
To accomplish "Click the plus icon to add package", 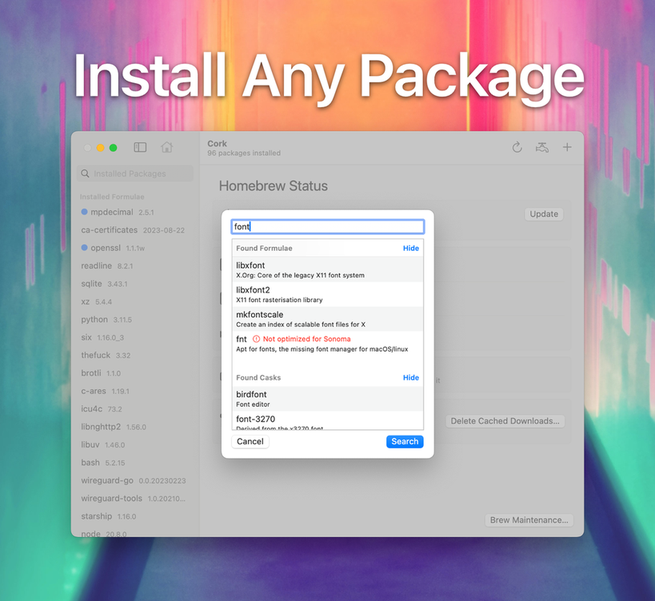I will pyautogui.click(x=567, y=147).
